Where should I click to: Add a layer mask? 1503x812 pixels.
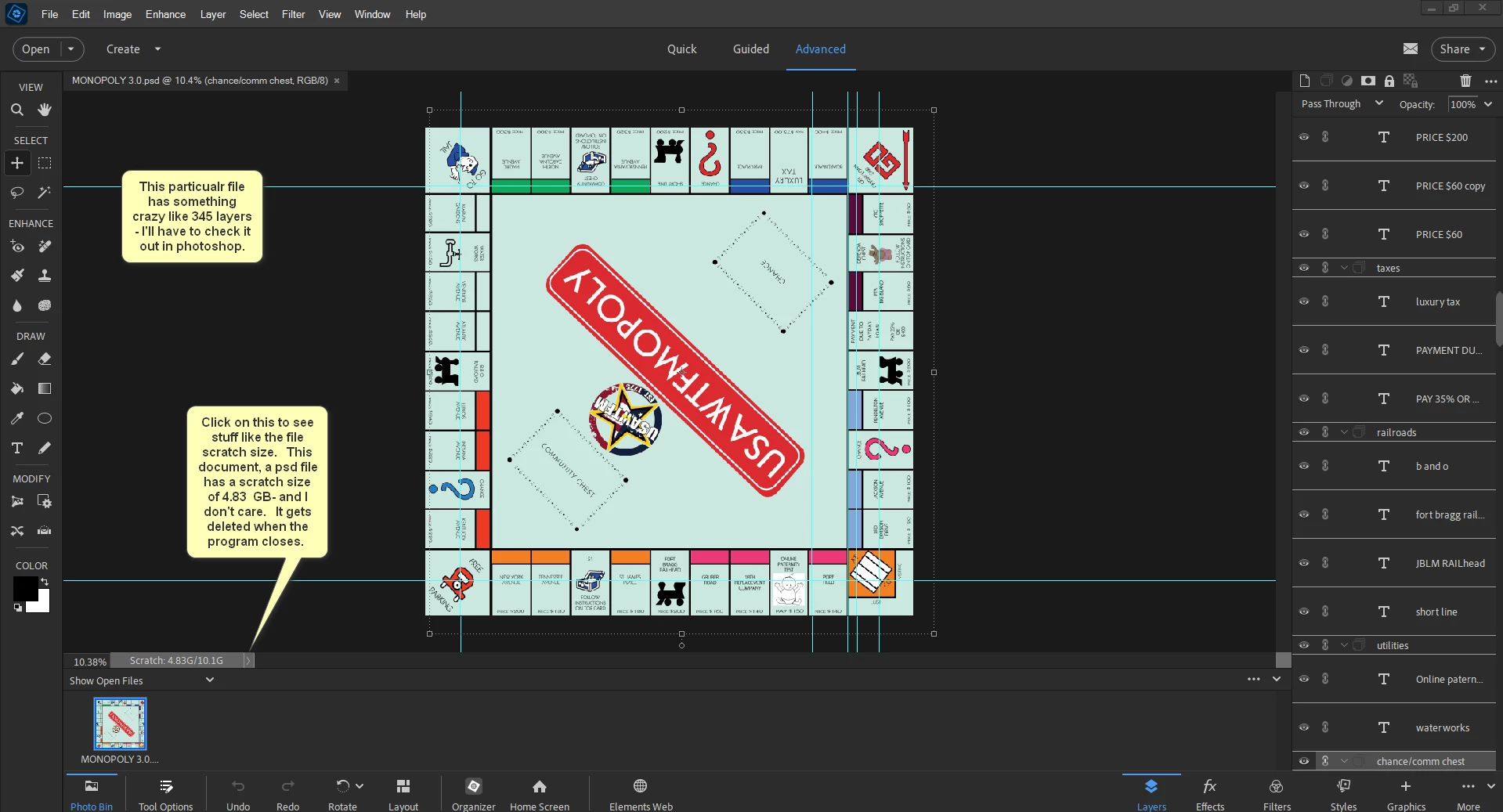coord(1368,81)
